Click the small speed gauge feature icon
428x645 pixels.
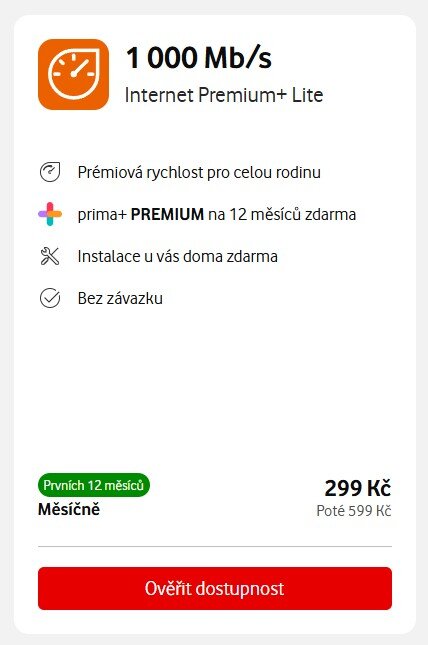[50, 172]
